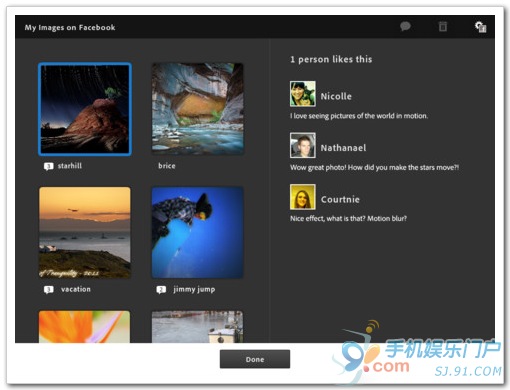510x390 pixels.
Task: Click comment 'Nice effect, what is that?'
Action: [348, 219]
